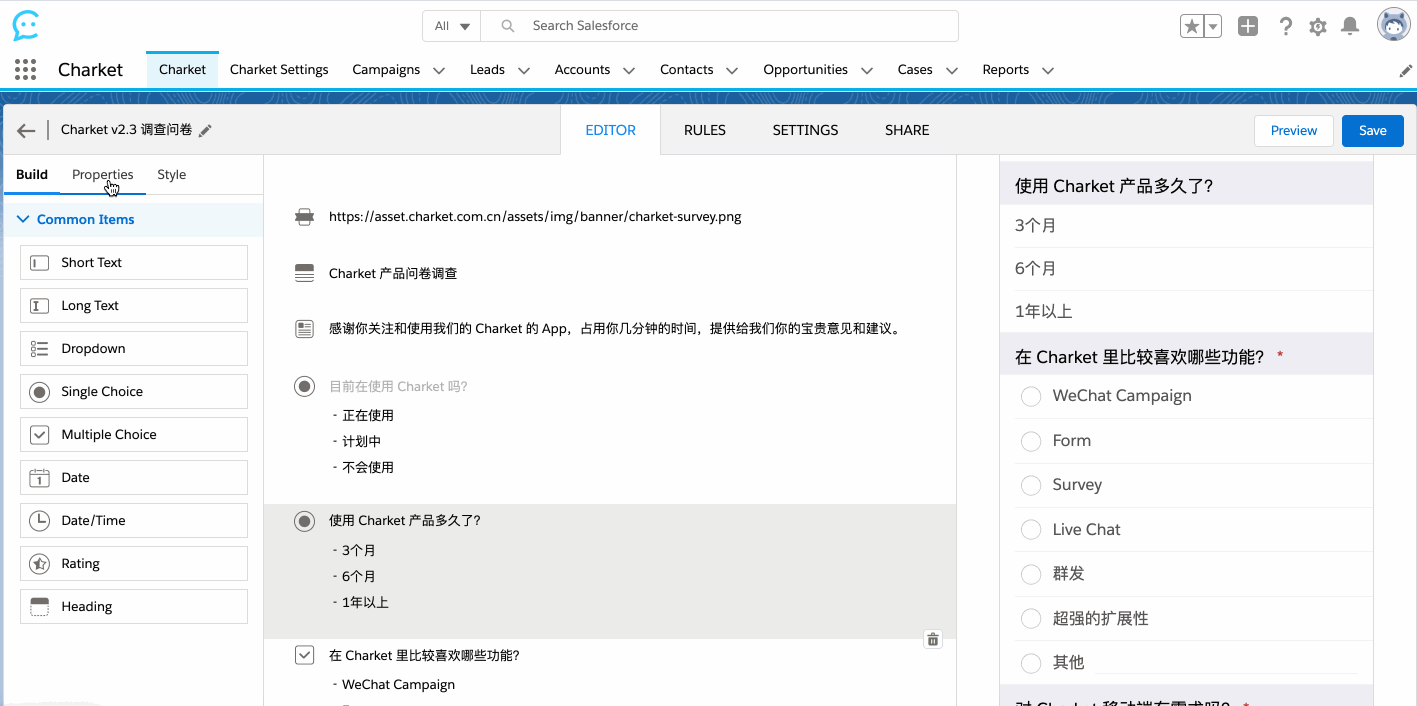
Task: Open the All search scope dropdown
Action: [452, 26]
